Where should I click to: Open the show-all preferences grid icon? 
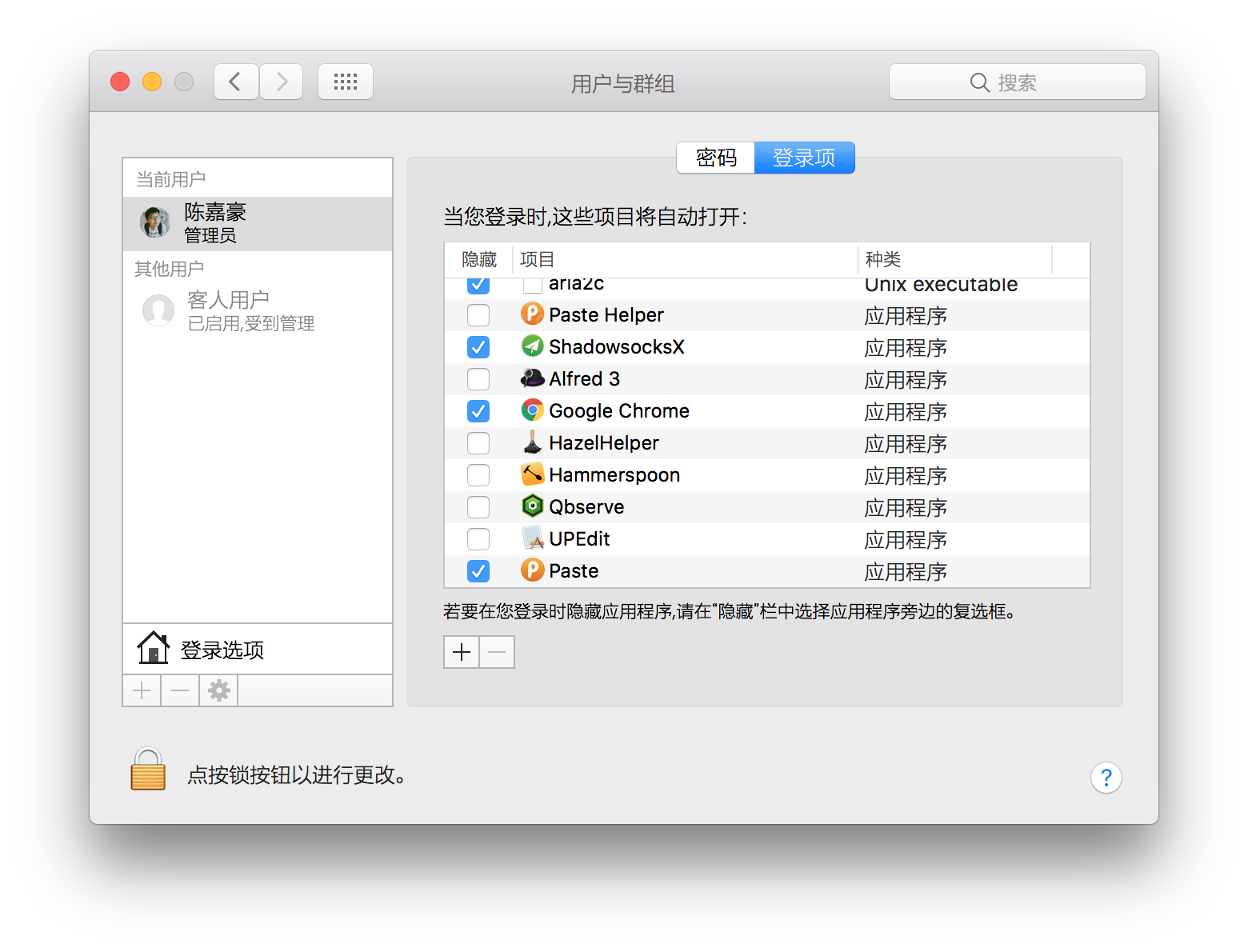[346, 81]
